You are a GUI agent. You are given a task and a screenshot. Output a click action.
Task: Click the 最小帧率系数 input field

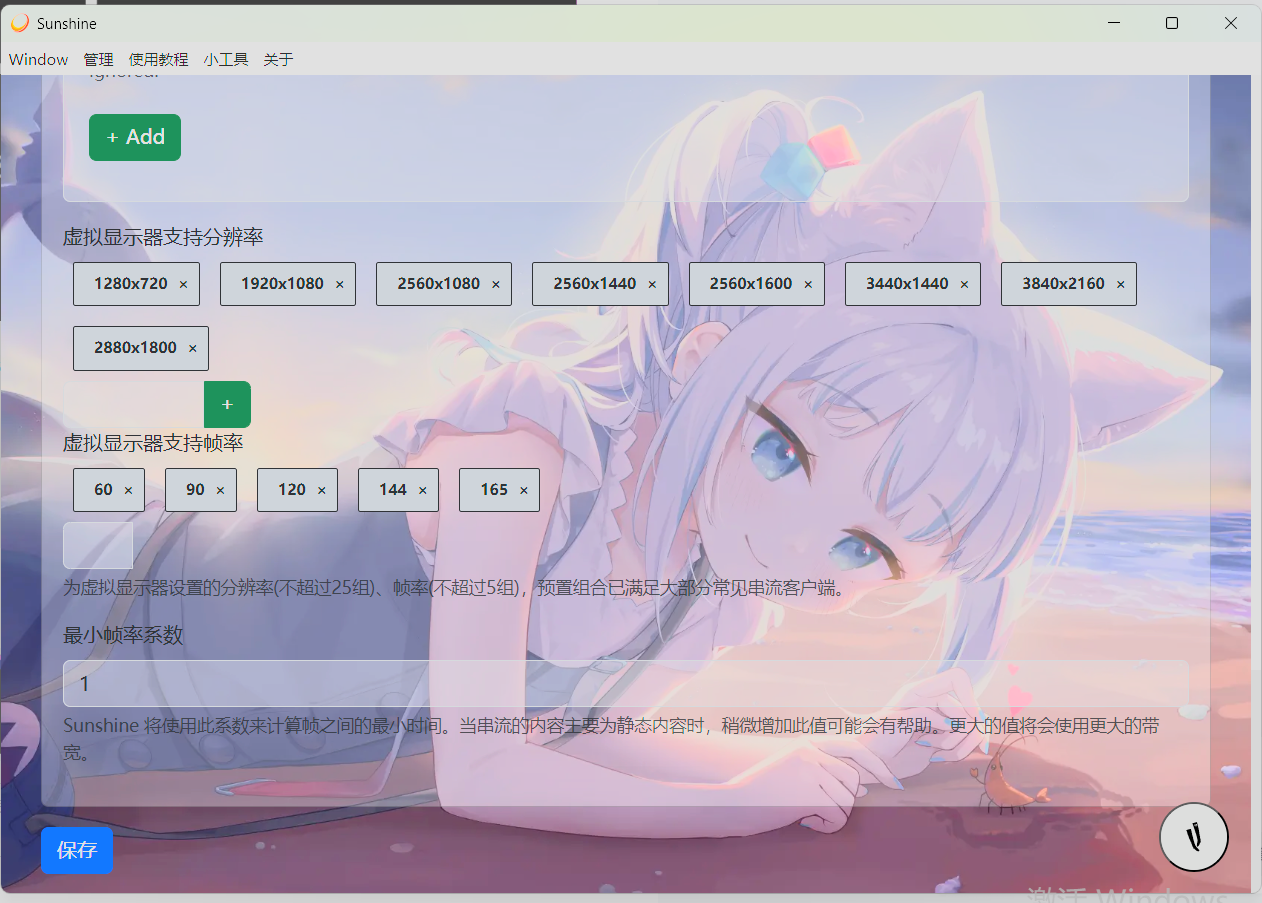pos(626,684)
